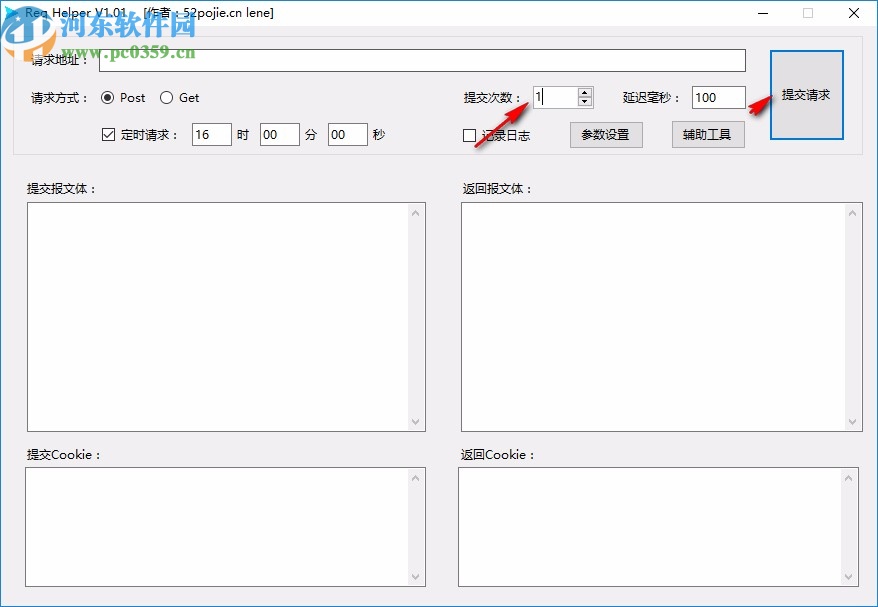Click the up arrow on the 提交次数 spinner

[x=585, y=93]
